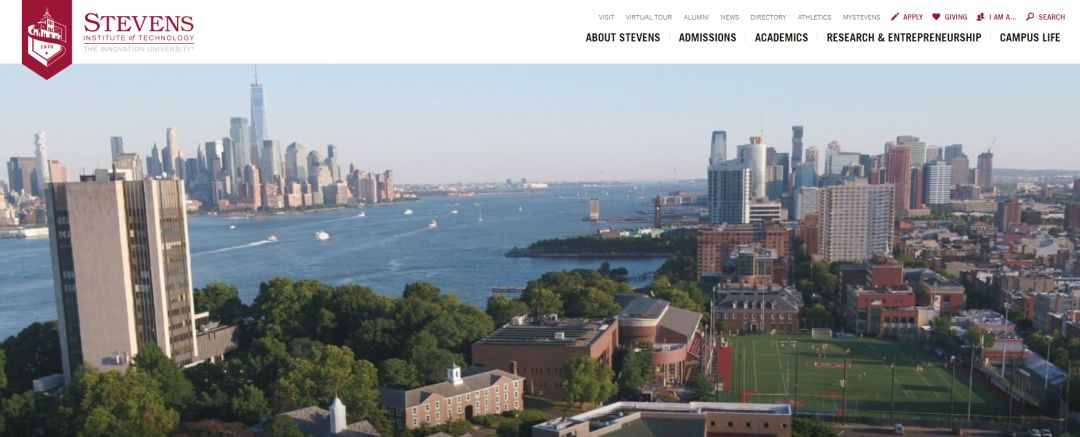Select the Directory link
Viewport: 1080px width, 437px height.
(x=768, y=17)
